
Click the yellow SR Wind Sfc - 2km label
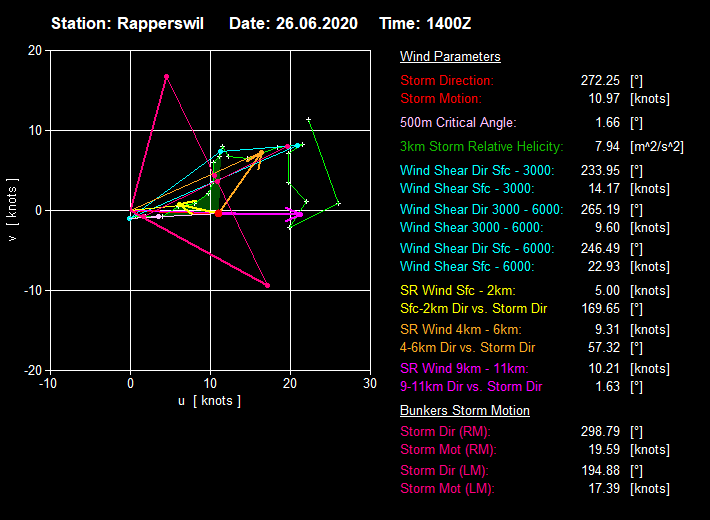coord(455,290)
